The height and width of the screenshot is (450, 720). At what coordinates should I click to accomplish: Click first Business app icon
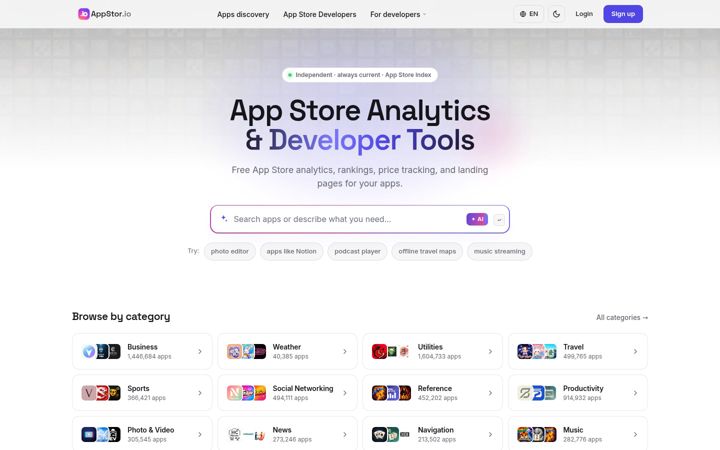(x=89, y=351)
